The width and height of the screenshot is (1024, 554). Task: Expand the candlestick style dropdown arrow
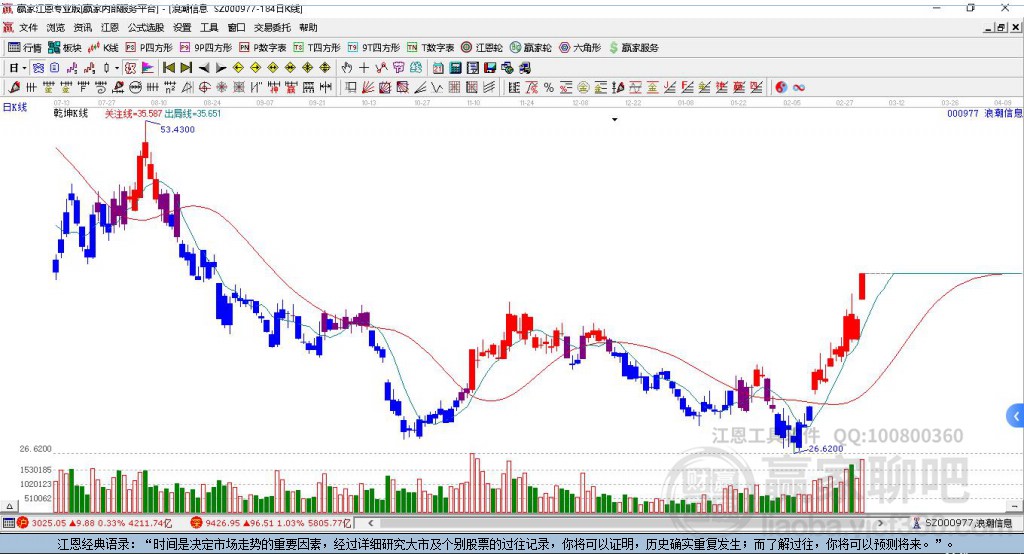pyautogui.click(x=117, y=68)
